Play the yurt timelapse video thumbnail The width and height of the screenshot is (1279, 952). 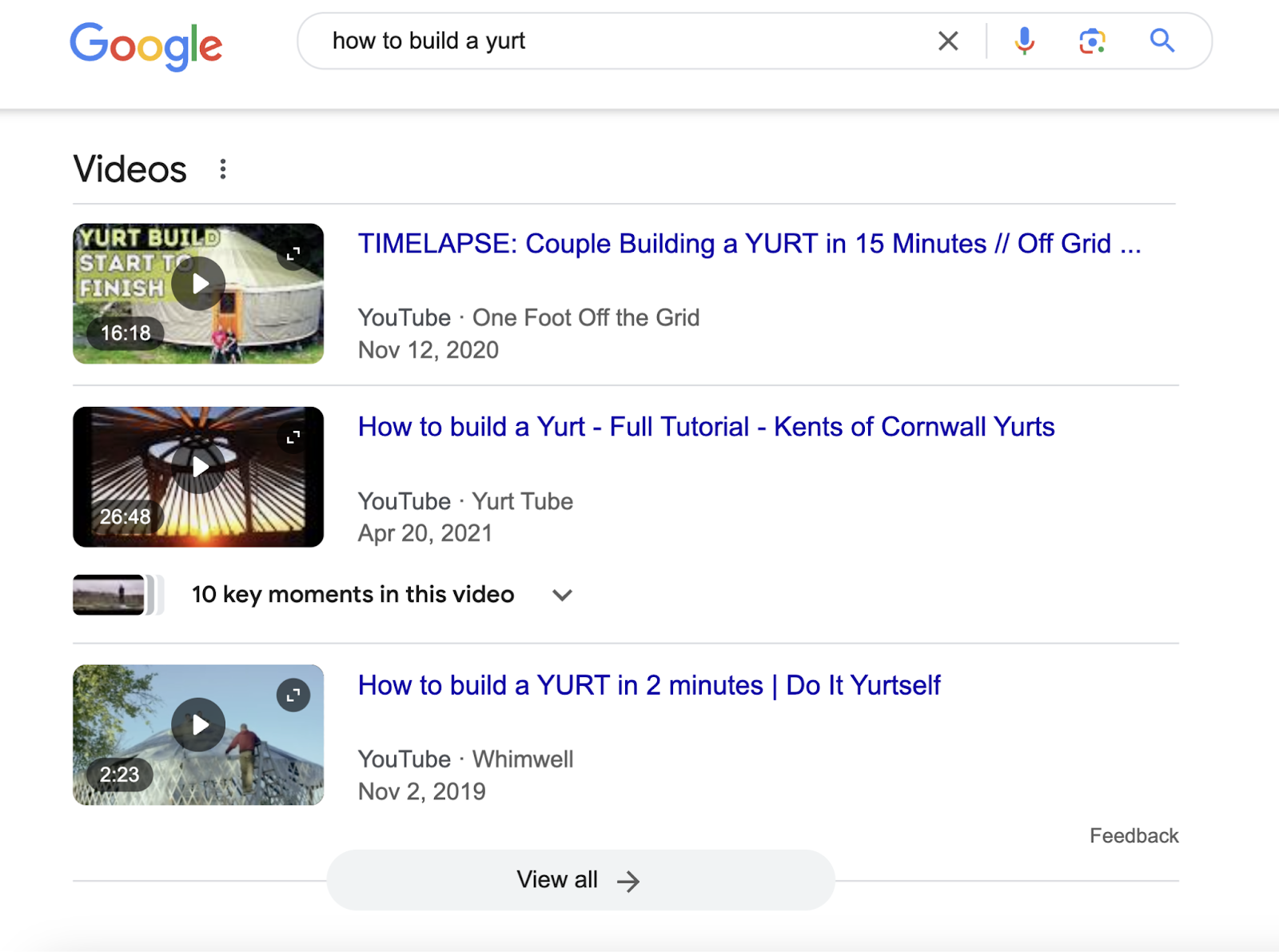coord(198,282)
